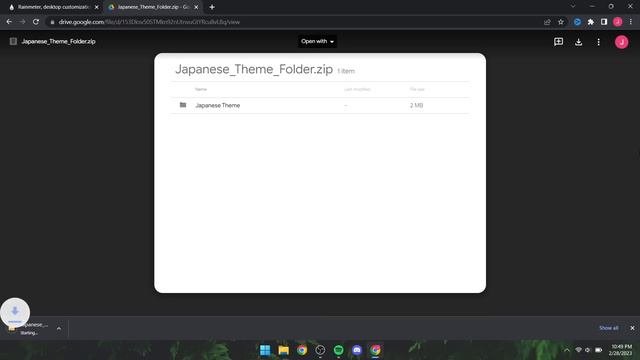The width and height of the screenshot is (640, 360).
Task: Select the 2 MB file size value
Action: pyautogui.click(x=416, y=105)
